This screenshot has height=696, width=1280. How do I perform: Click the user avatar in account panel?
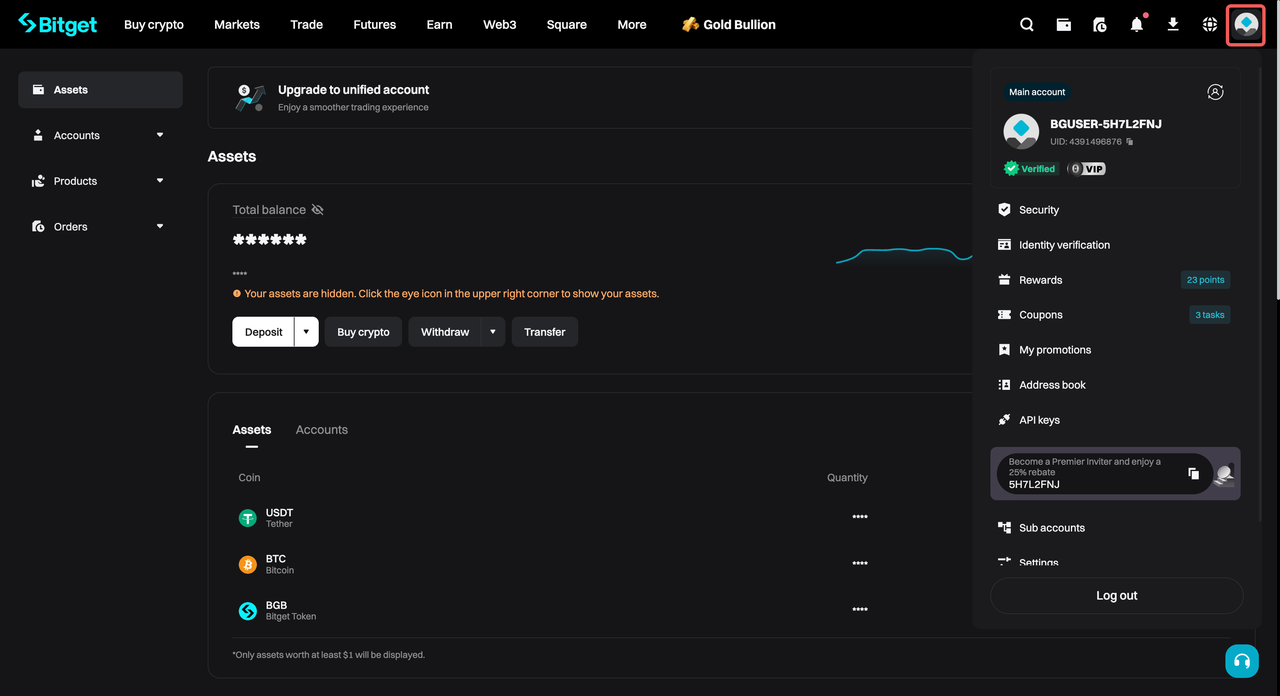pyautogui.click(x=1021, y=131)
